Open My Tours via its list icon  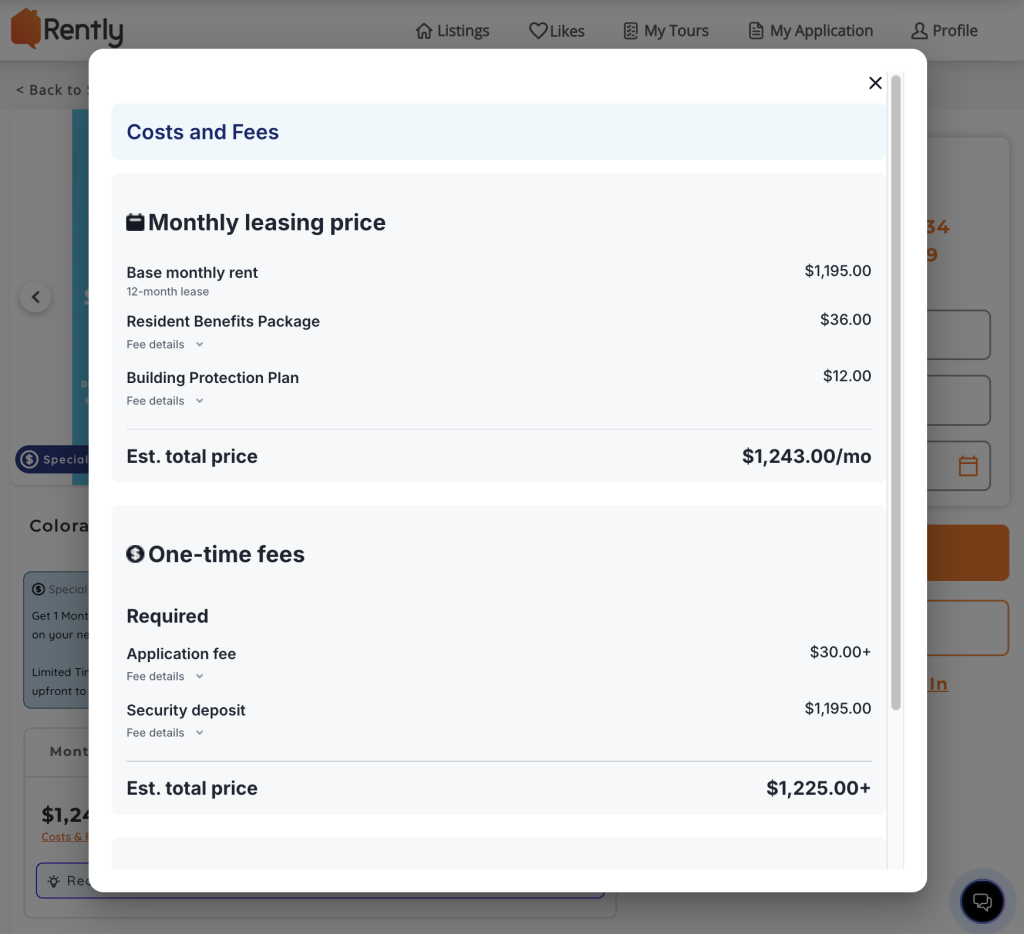tap(629, 31)
